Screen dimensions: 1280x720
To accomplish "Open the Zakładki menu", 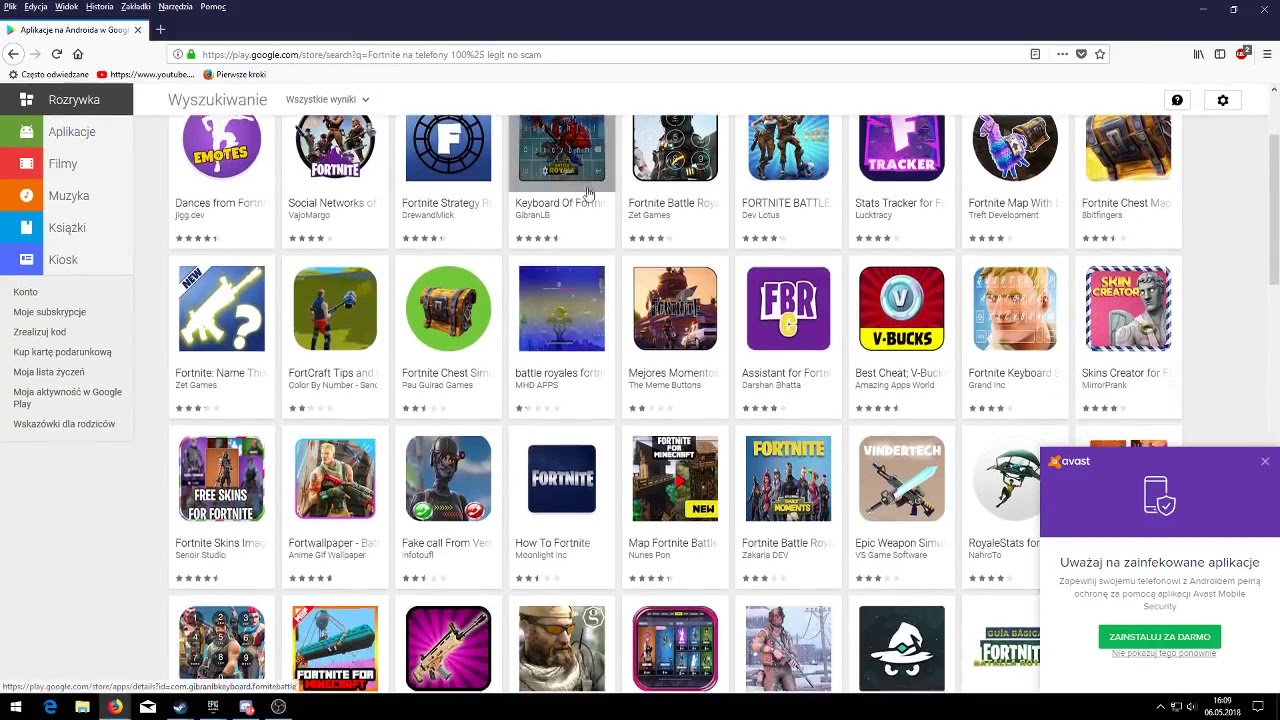I will click(135, 6).
